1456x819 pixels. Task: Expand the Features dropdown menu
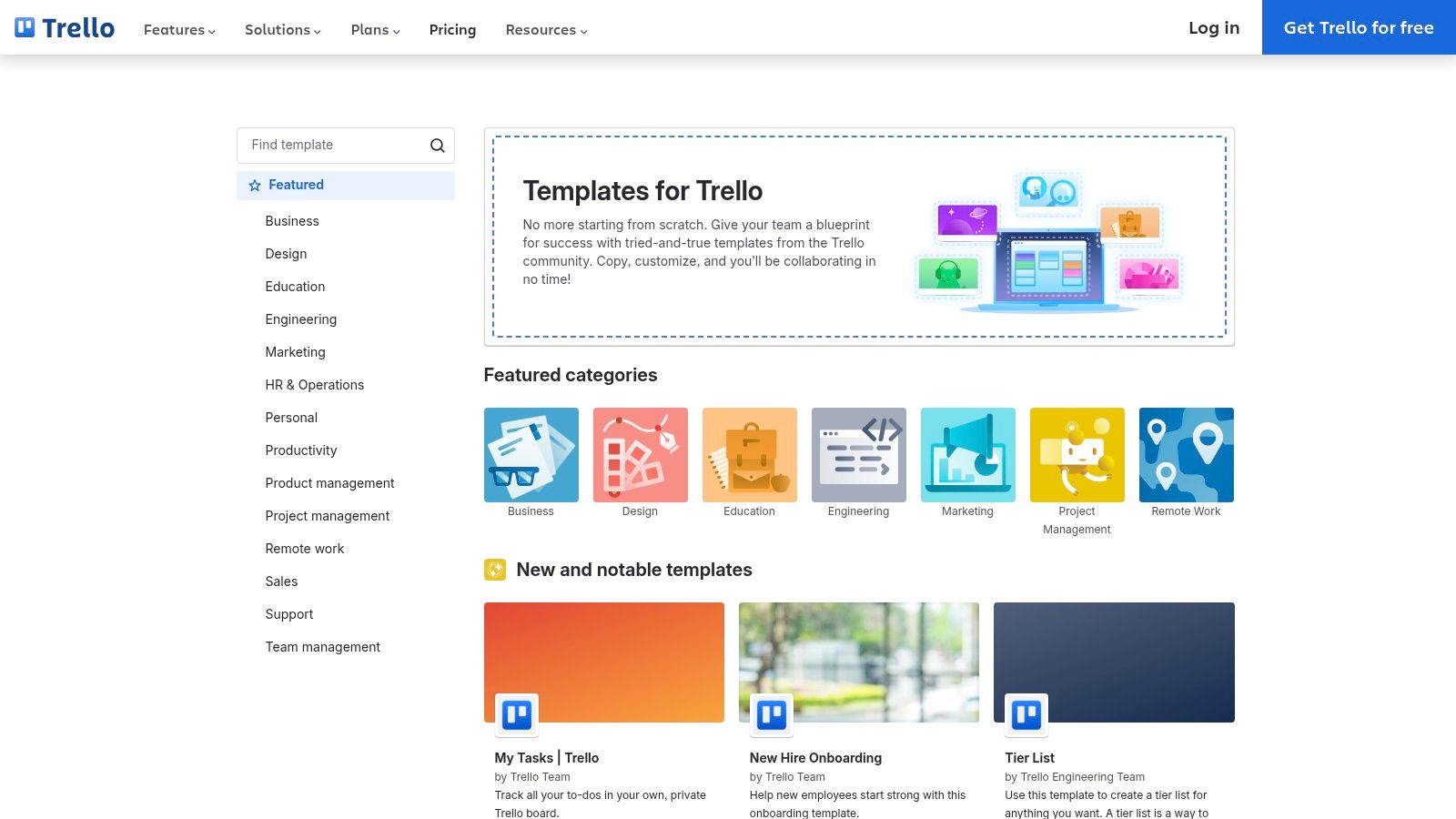(179, 29)
